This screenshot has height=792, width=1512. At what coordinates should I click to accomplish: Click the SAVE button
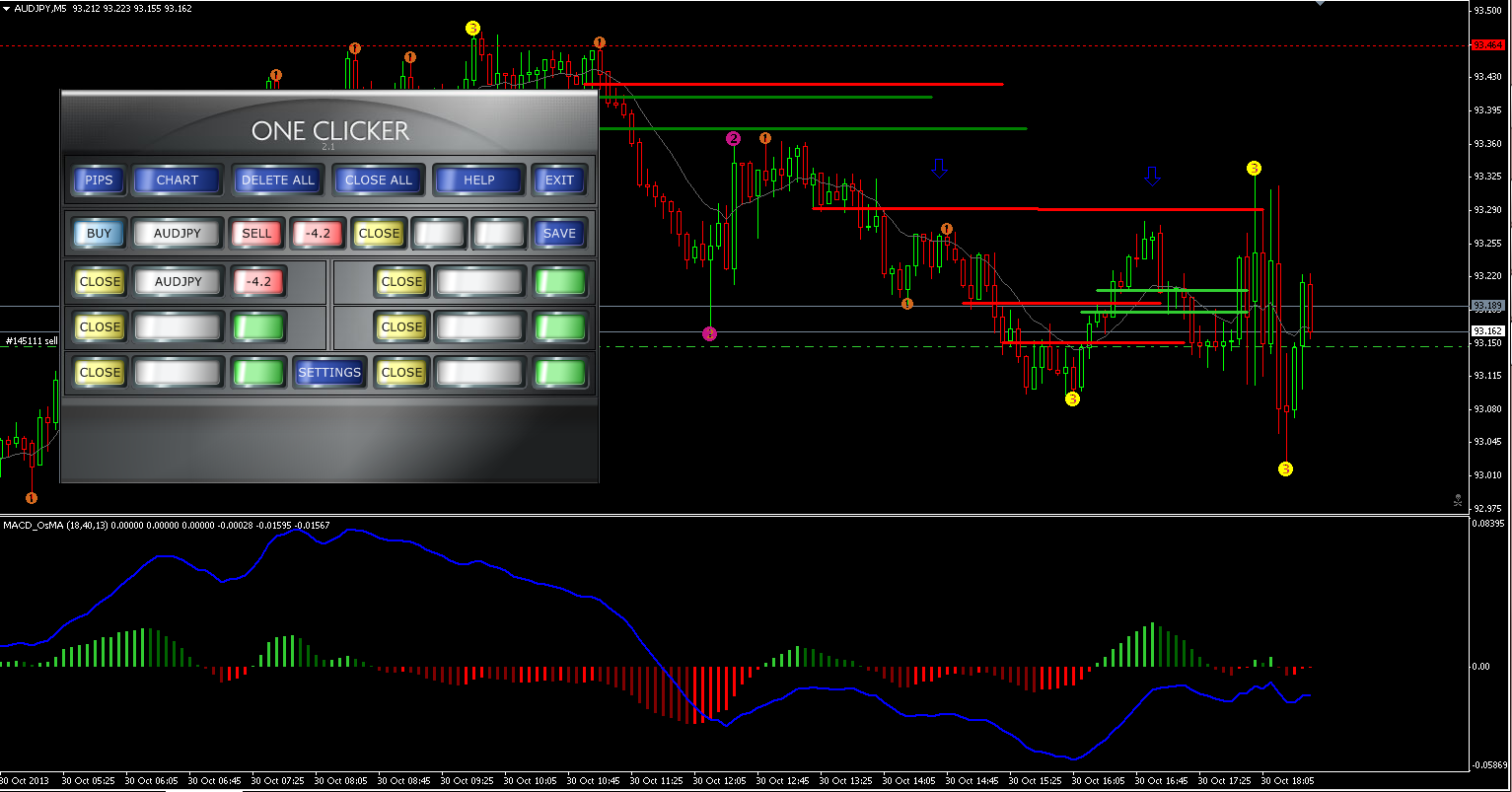click(559, 234)
